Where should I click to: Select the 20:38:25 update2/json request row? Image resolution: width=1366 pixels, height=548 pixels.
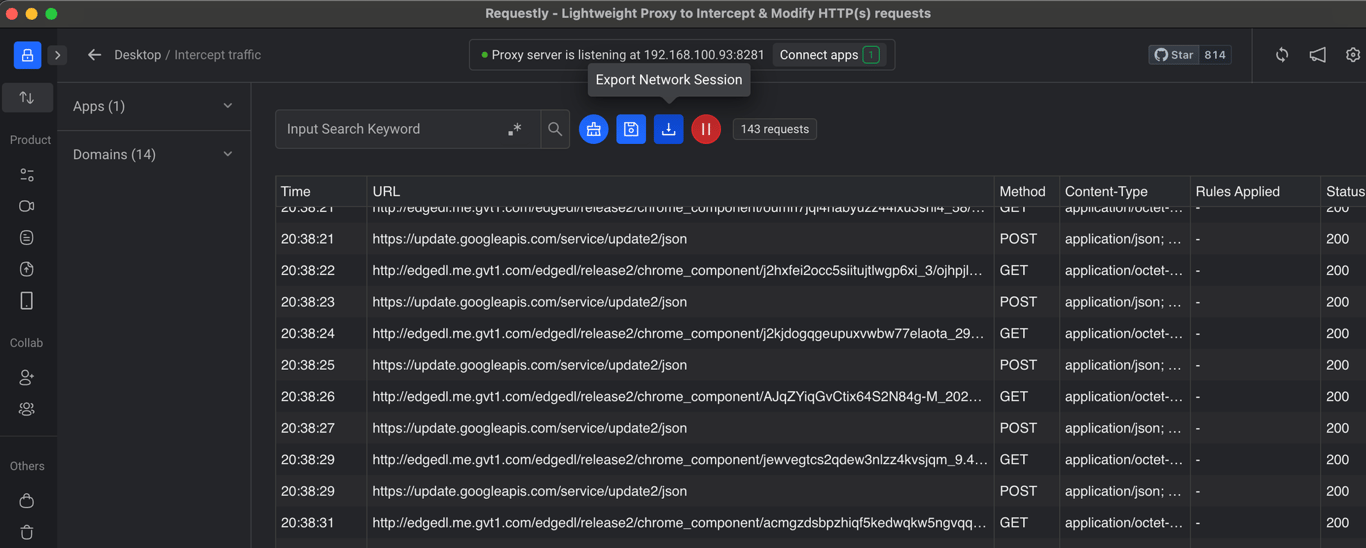821,365
